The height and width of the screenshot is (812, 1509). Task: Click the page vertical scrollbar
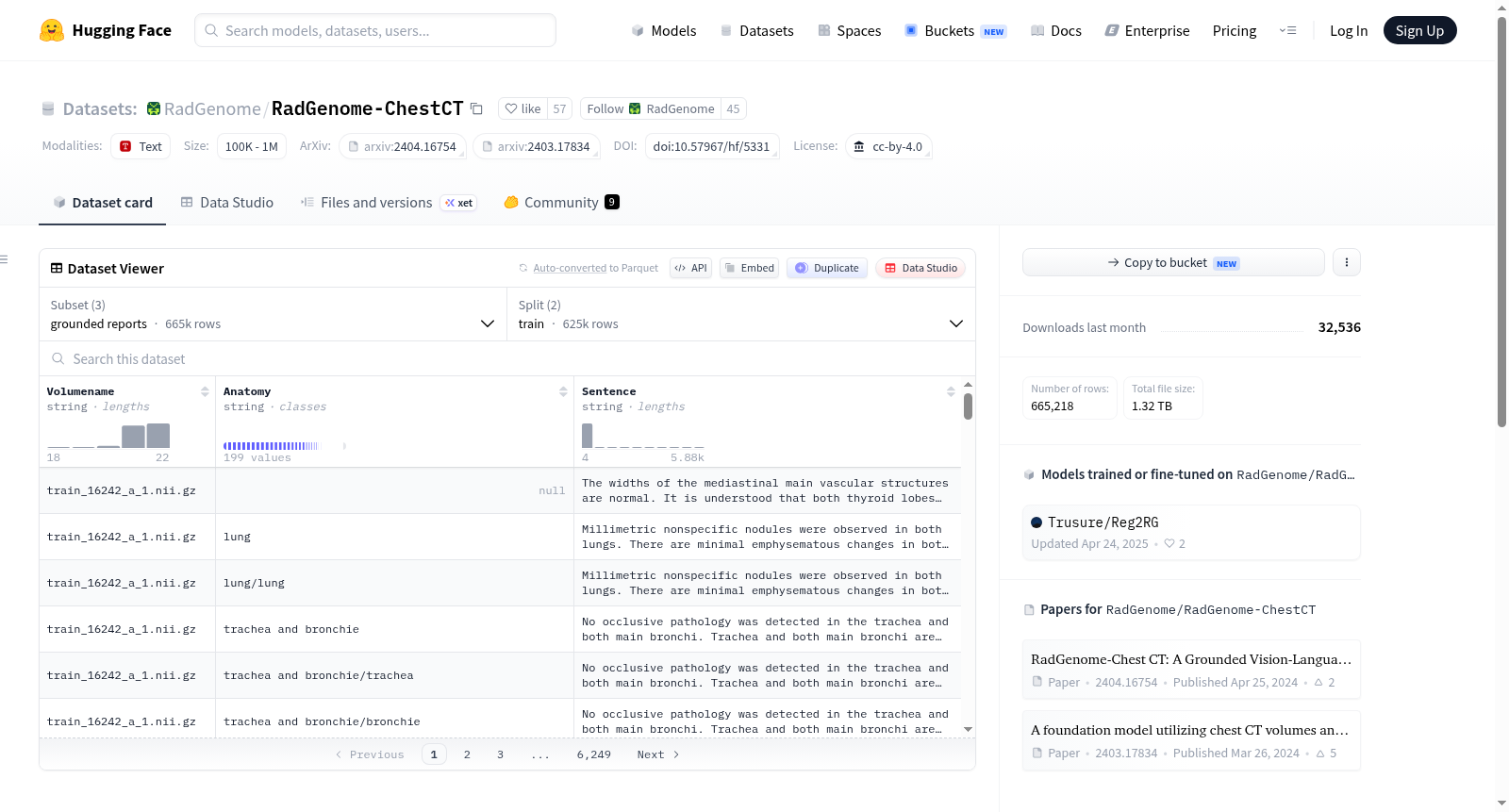1501,222
